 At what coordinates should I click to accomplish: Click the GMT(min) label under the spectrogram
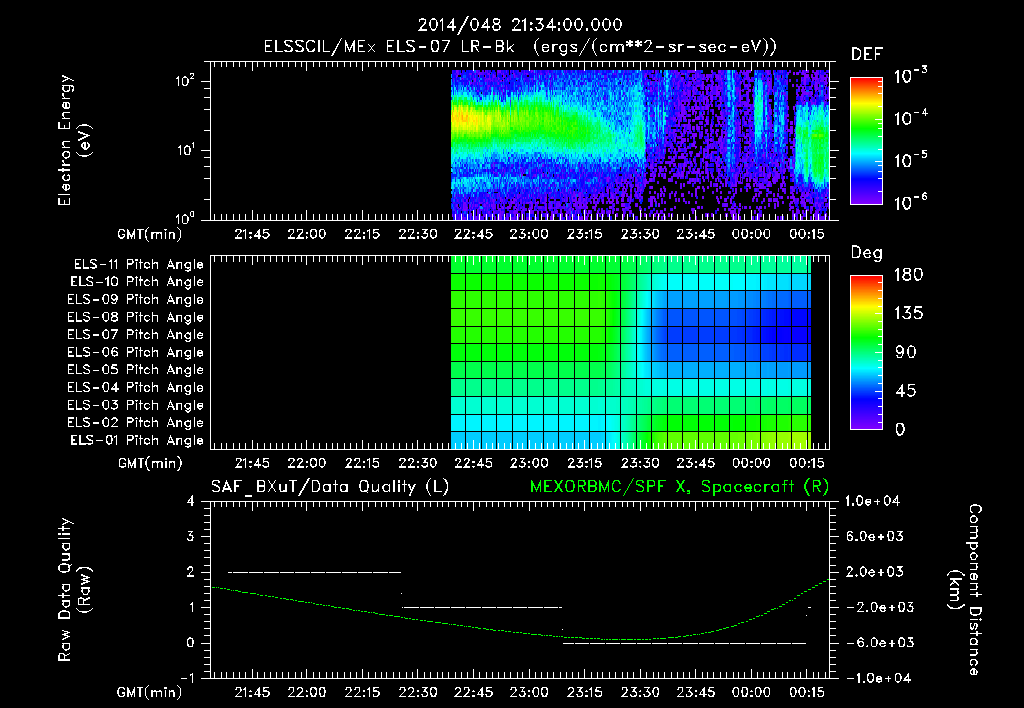[x=150, y=234]
